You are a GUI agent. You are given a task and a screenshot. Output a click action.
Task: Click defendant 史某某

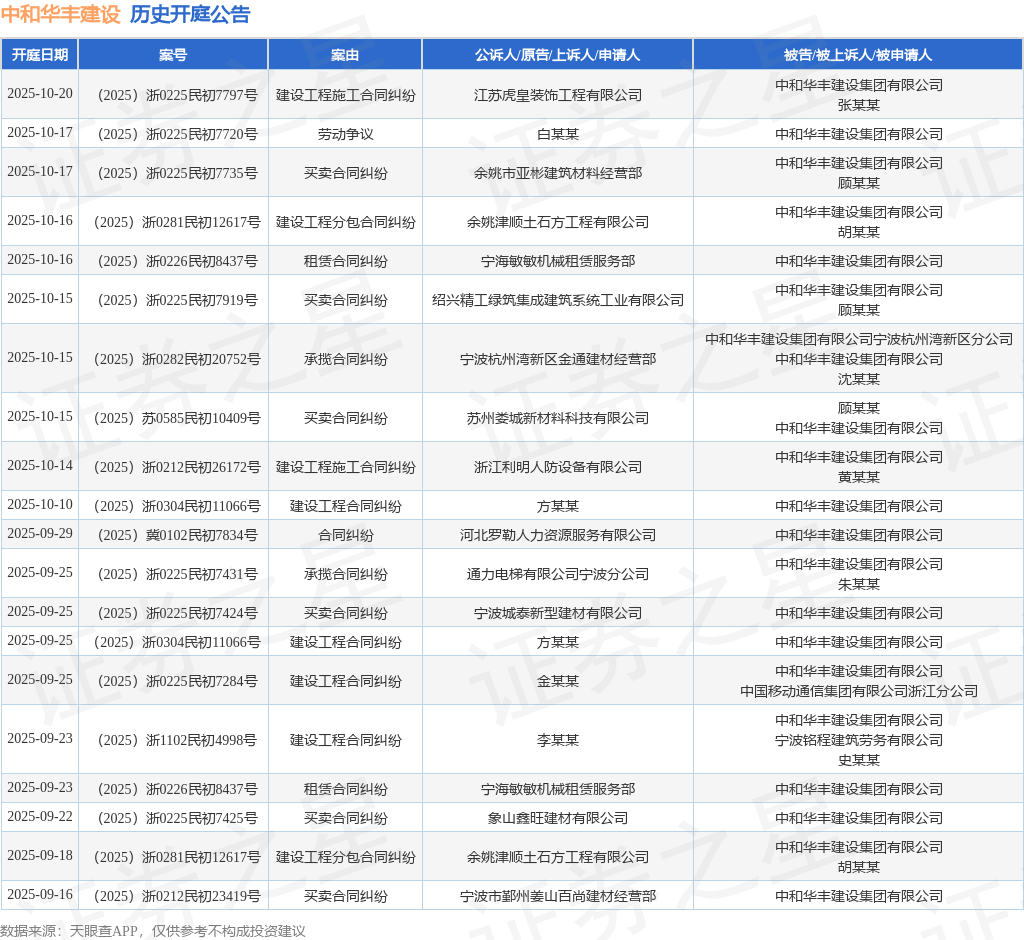pos(859,760)
